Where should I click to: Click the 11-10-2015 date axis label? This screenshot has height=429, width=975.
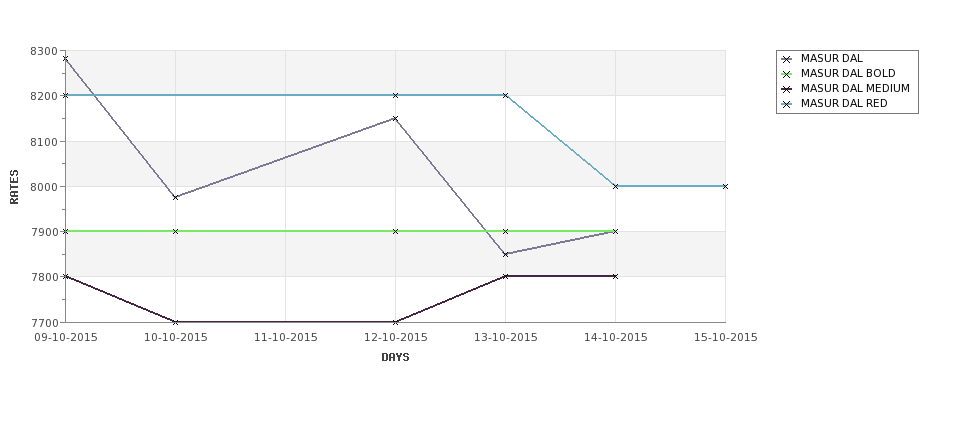(x=286, y=337)
